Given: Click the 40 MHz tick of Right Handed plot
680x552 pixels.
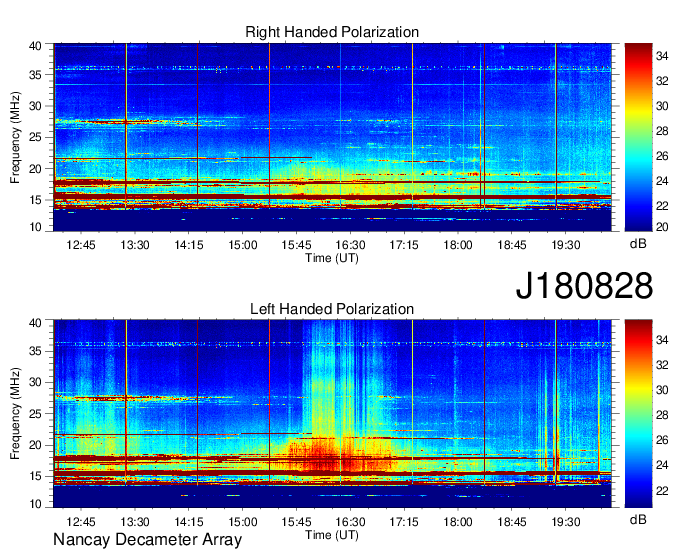Looking at the screenshot, I should point(35,46).
